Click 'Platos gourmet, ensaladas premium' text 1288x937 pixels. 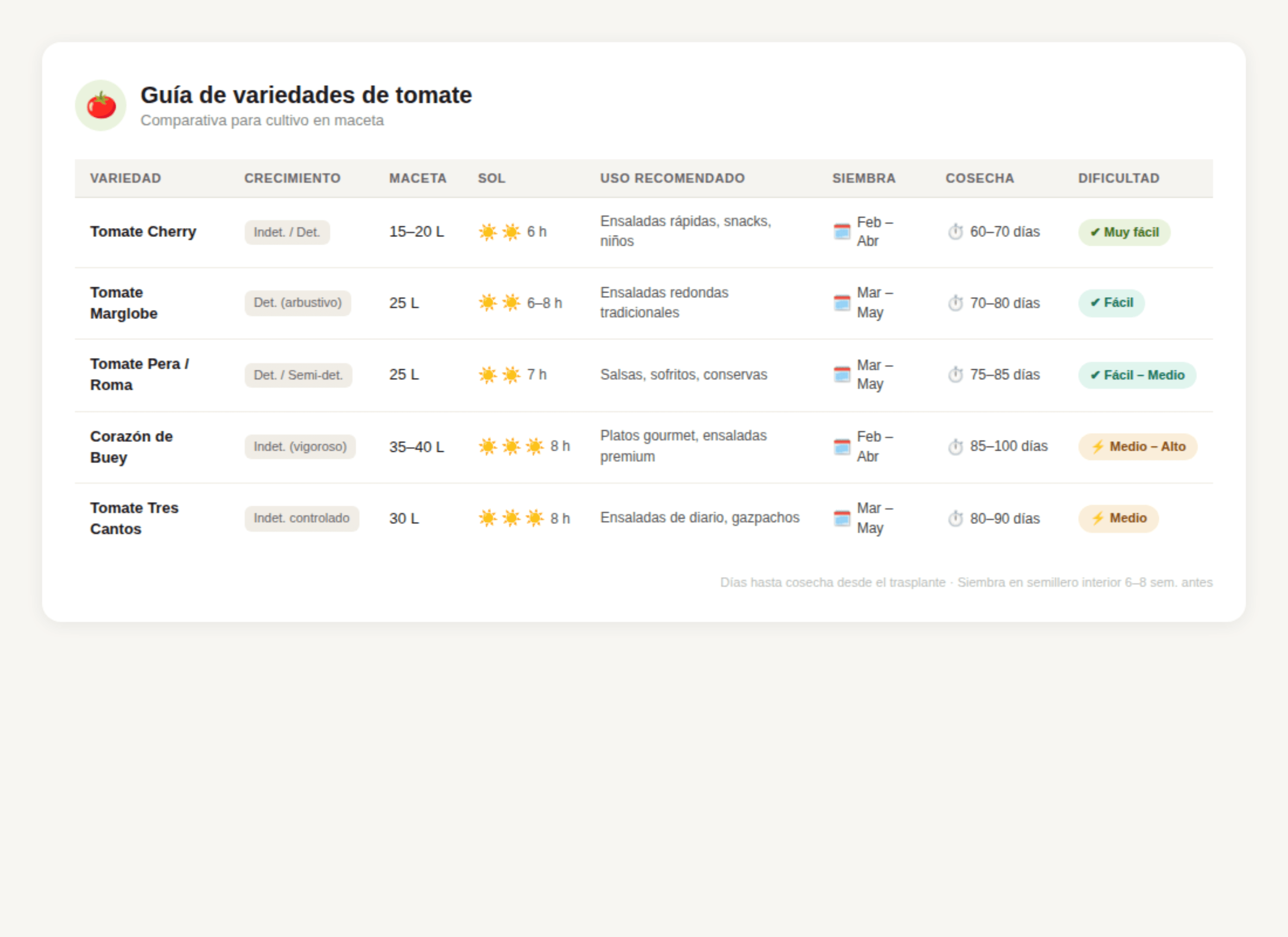(684, 446)
